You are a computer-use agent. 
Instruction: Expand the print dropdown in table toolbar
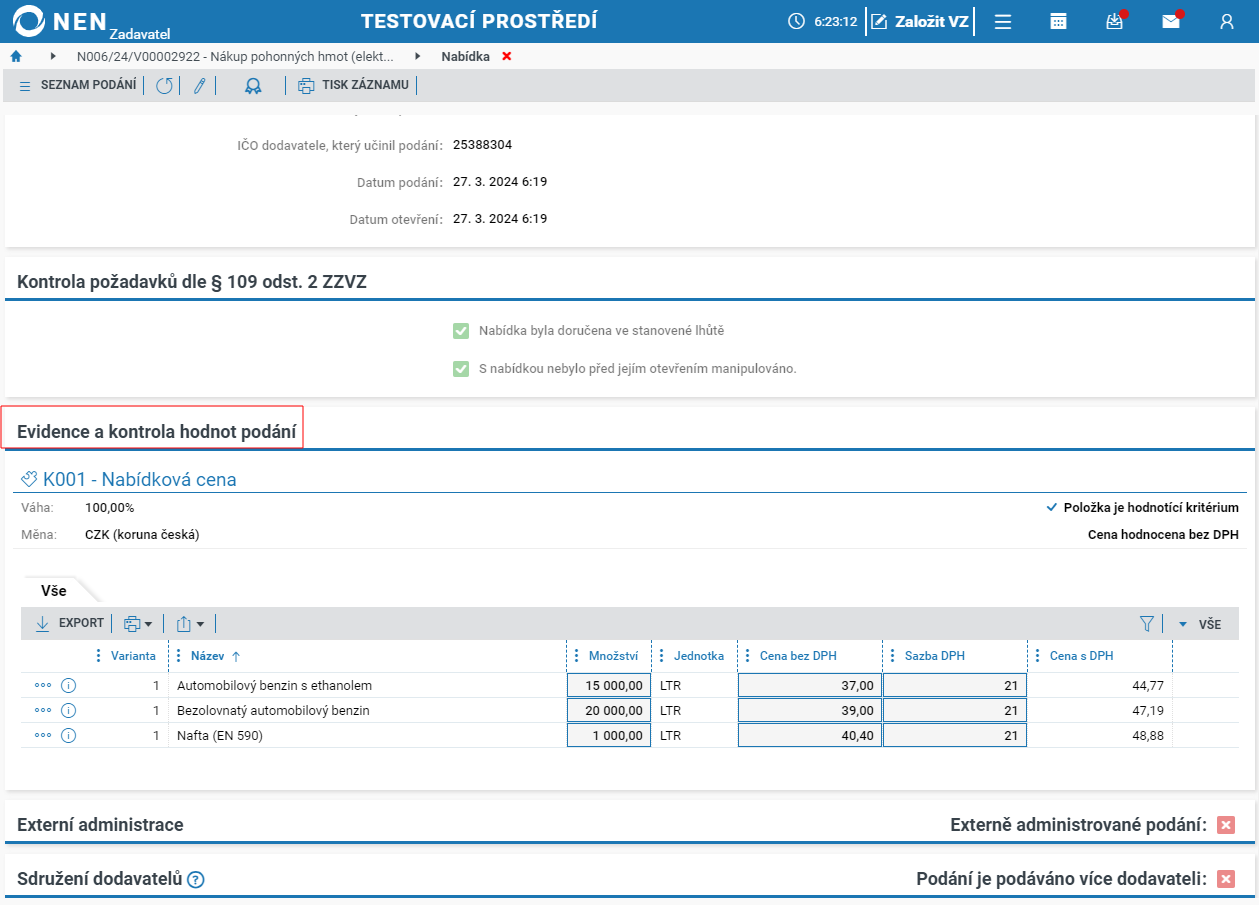coord(138,624)
